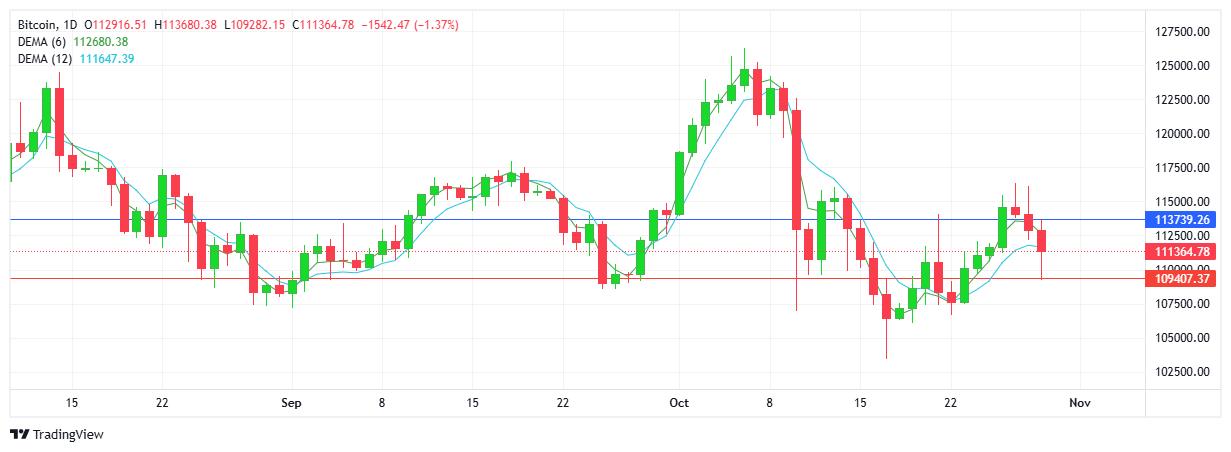Click 120000.00 on the price axis

1183,134
